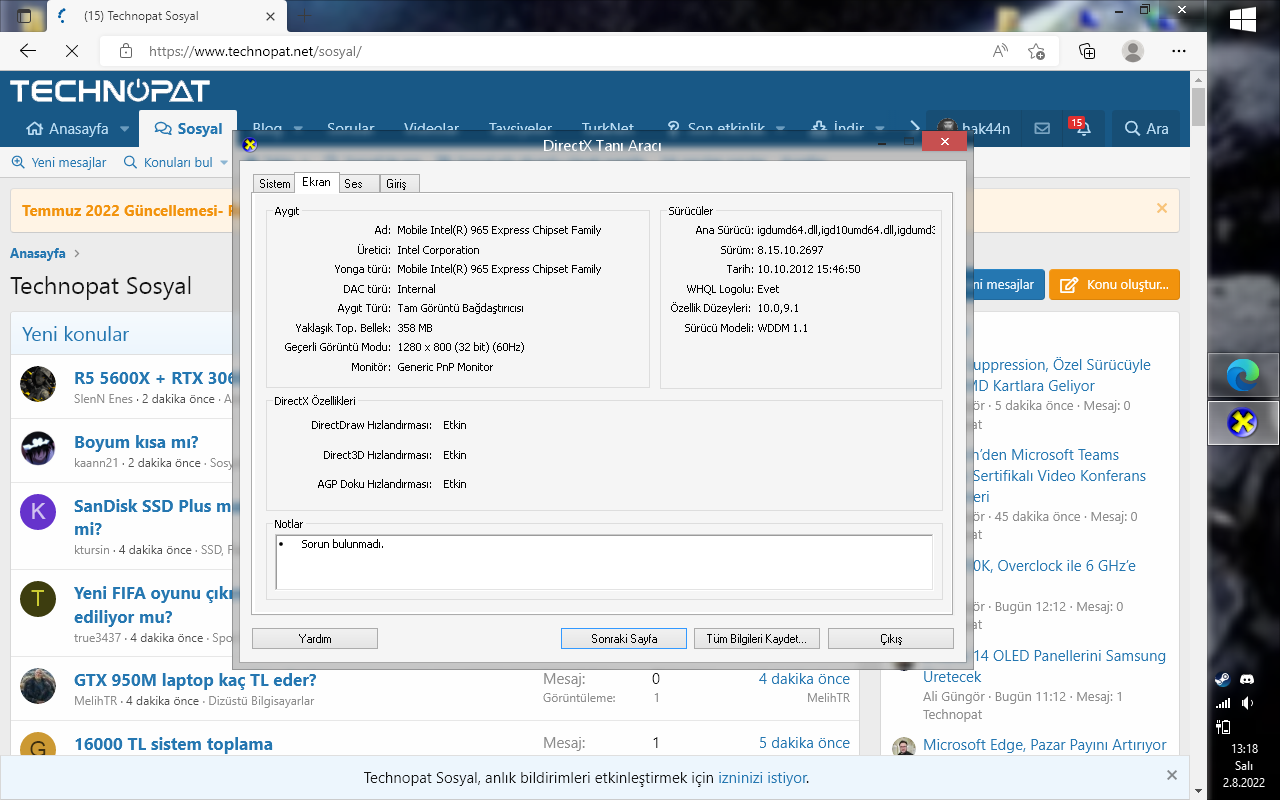Open Edge Collections
Image resolution: width=1280 pixels, height=800 pixels.
pos(1087,51)
